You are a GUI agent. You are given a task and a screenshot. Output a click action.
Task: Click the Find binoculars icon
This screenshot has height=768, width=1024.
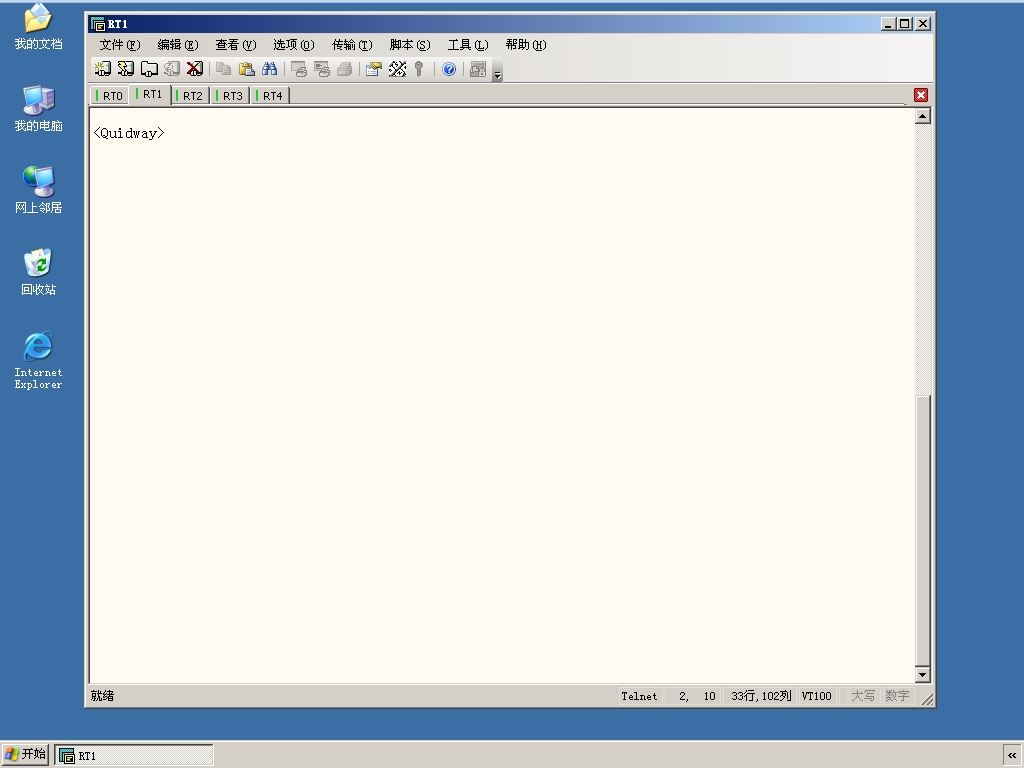(269, 69)
